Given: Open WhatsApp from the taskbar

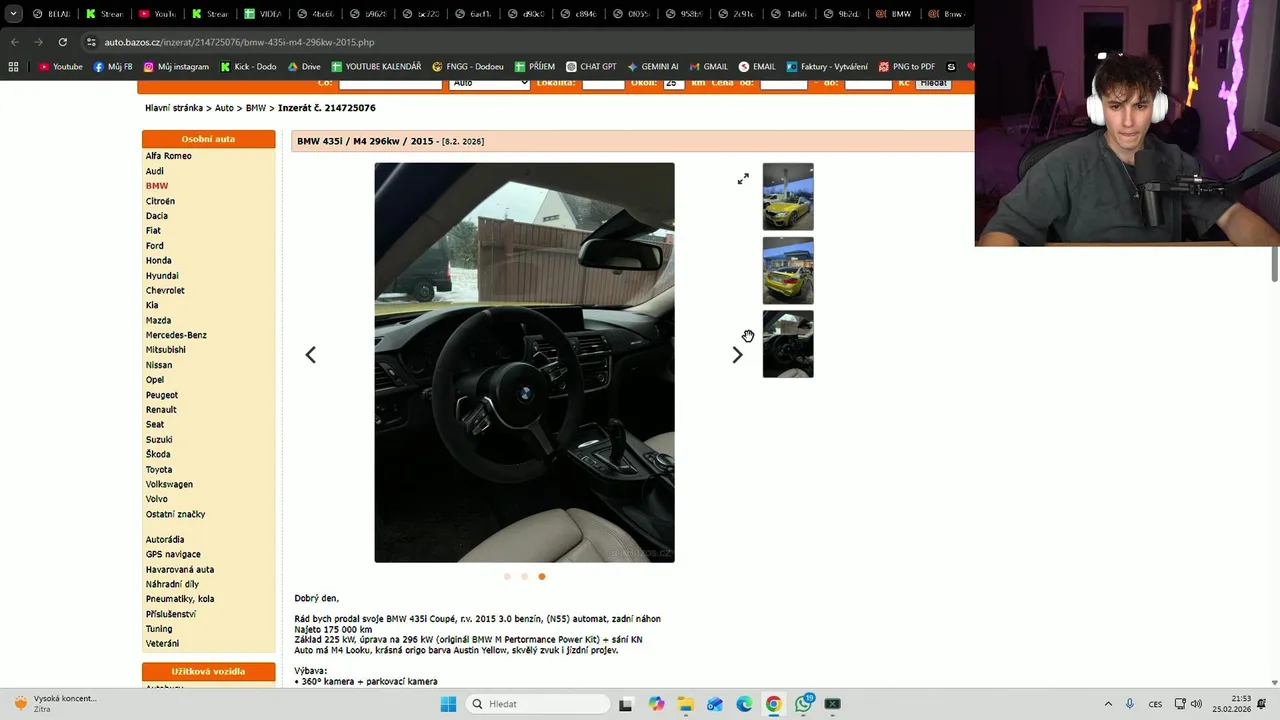Looking at the screenshot, I should point(804,704).
